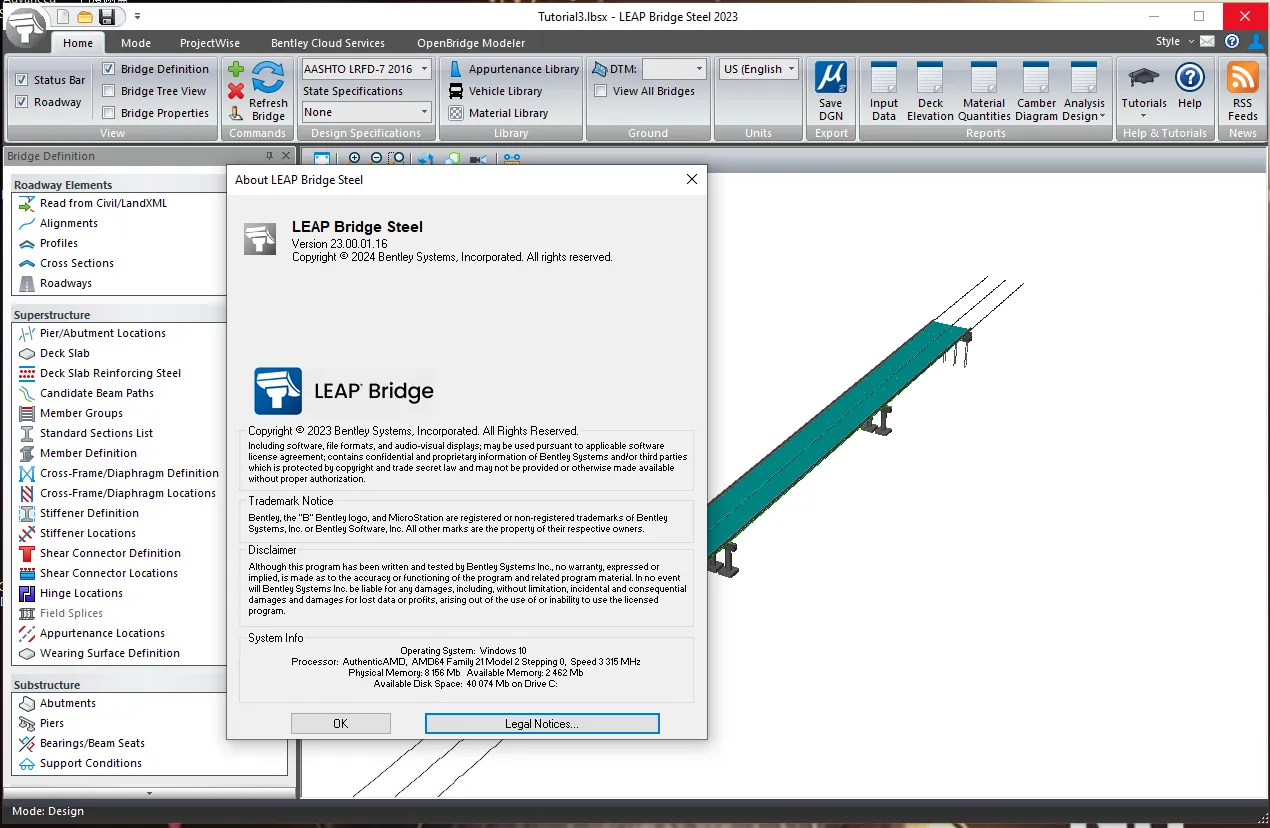The height and width of the screenshot is (828, 1270).
Task: Click the camera view icon on view toolbar
Action: (478, 158)
